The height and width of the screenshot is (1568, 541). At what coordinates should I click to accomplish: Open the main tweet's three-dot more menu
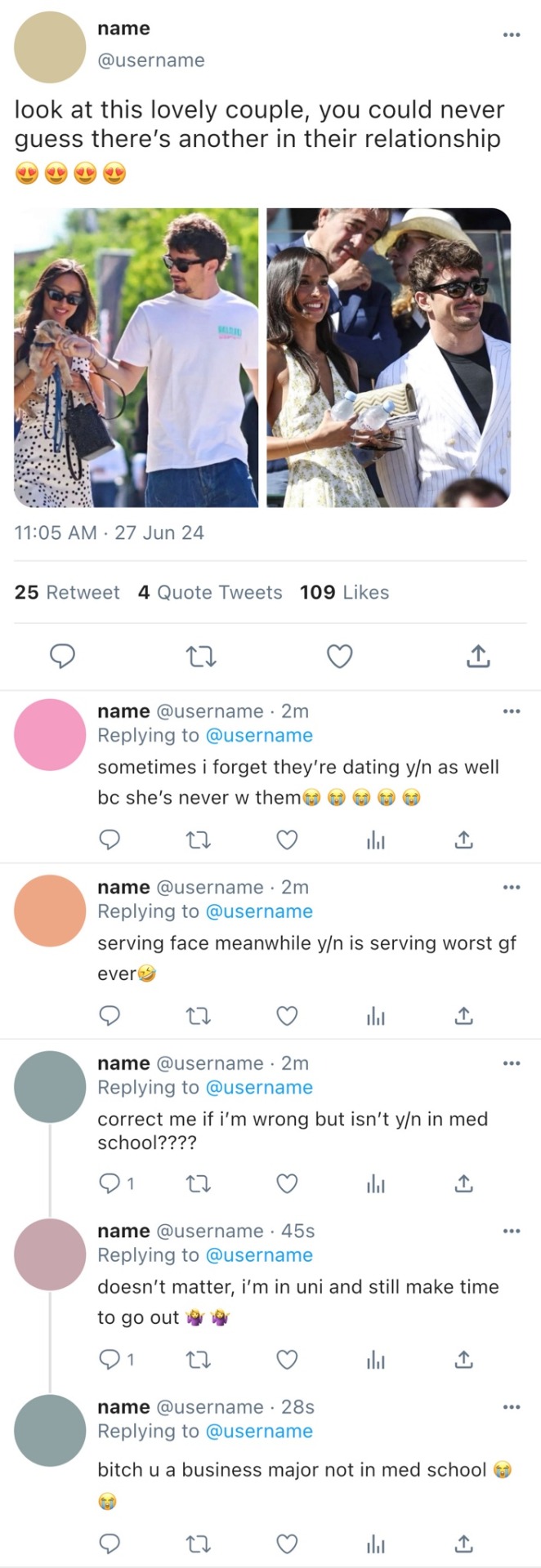pyautogui.click(x=512, y=34)
